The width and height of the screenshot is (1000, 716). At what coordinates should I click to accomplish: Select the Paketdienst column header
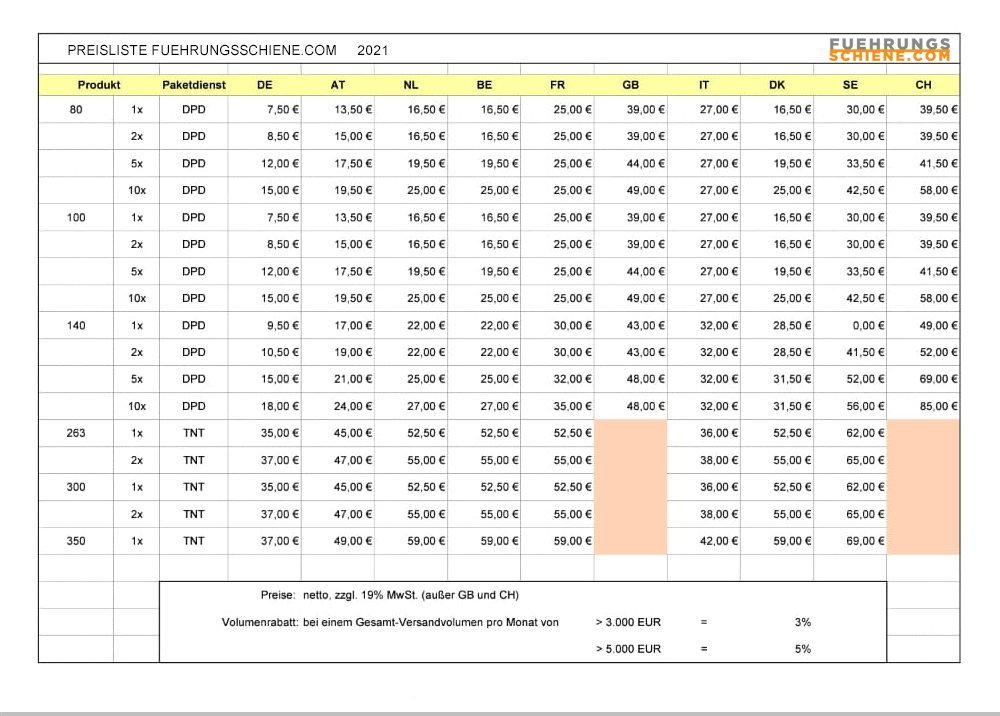point(194,85)
